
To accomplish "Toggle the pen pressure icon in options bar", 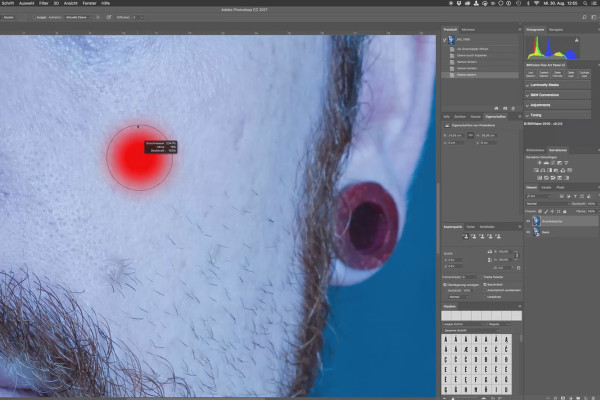I will coord(109,17).
